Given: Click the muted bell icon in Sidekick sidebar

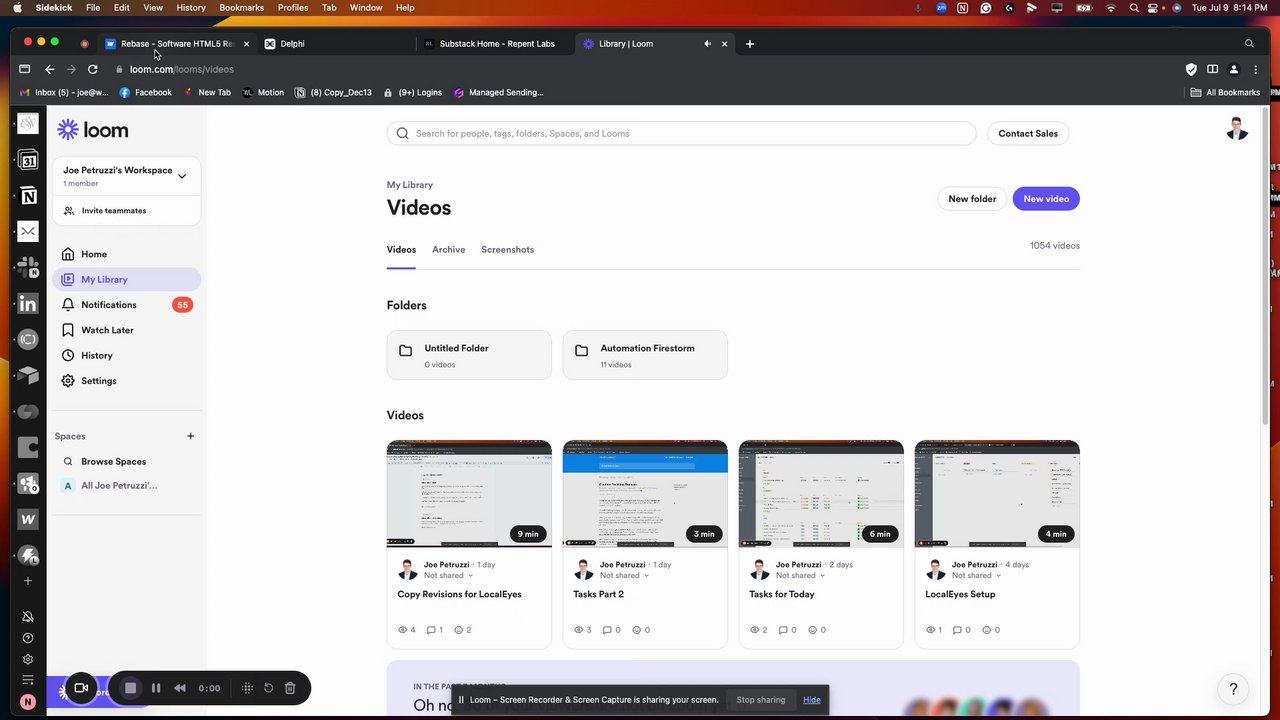Looking at the screenshot, I should click(28, 617).
